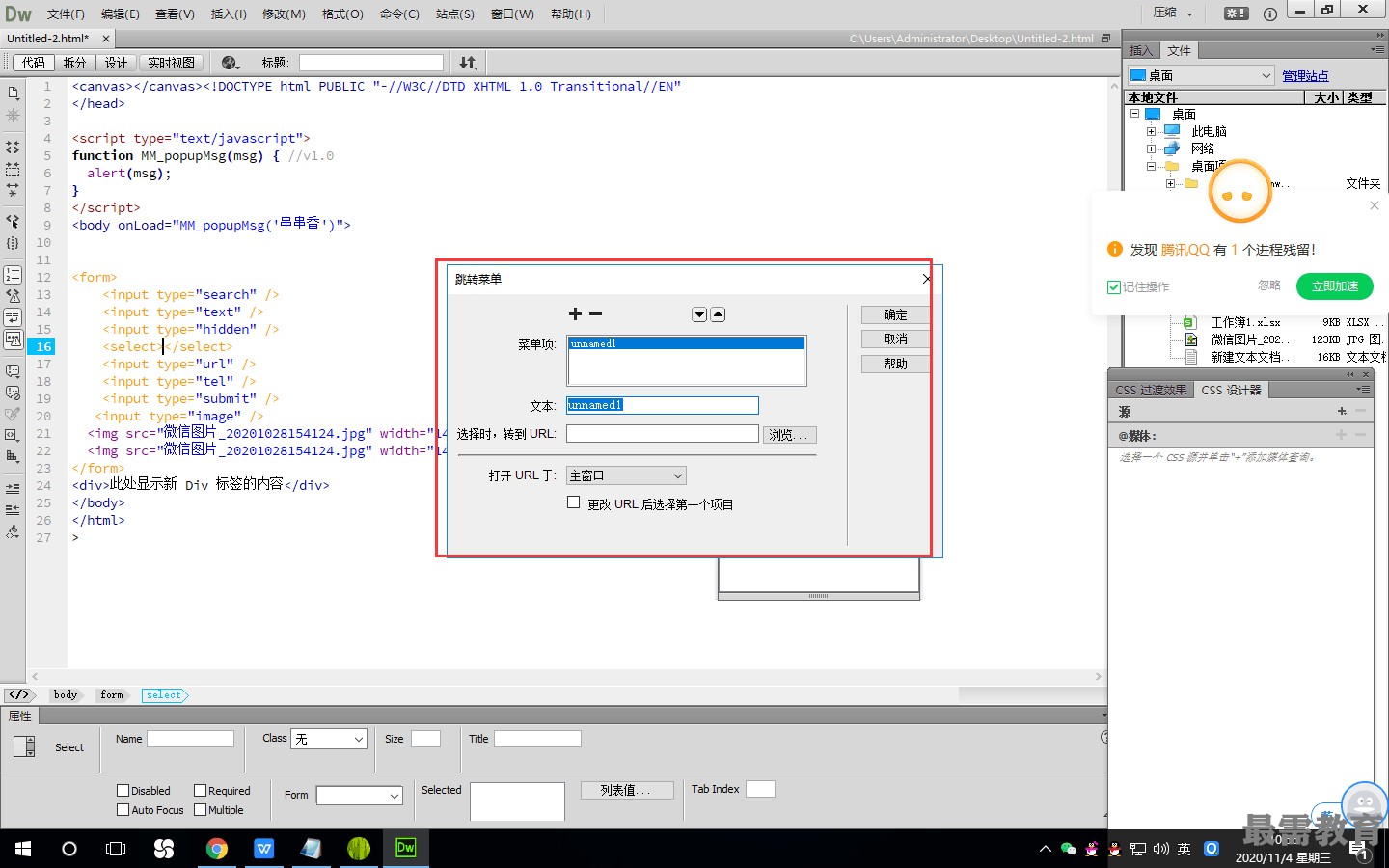Screen dimensions: 1389x868
Task: Switch to 拆分 split view
Action: click(x=74, y=63)
